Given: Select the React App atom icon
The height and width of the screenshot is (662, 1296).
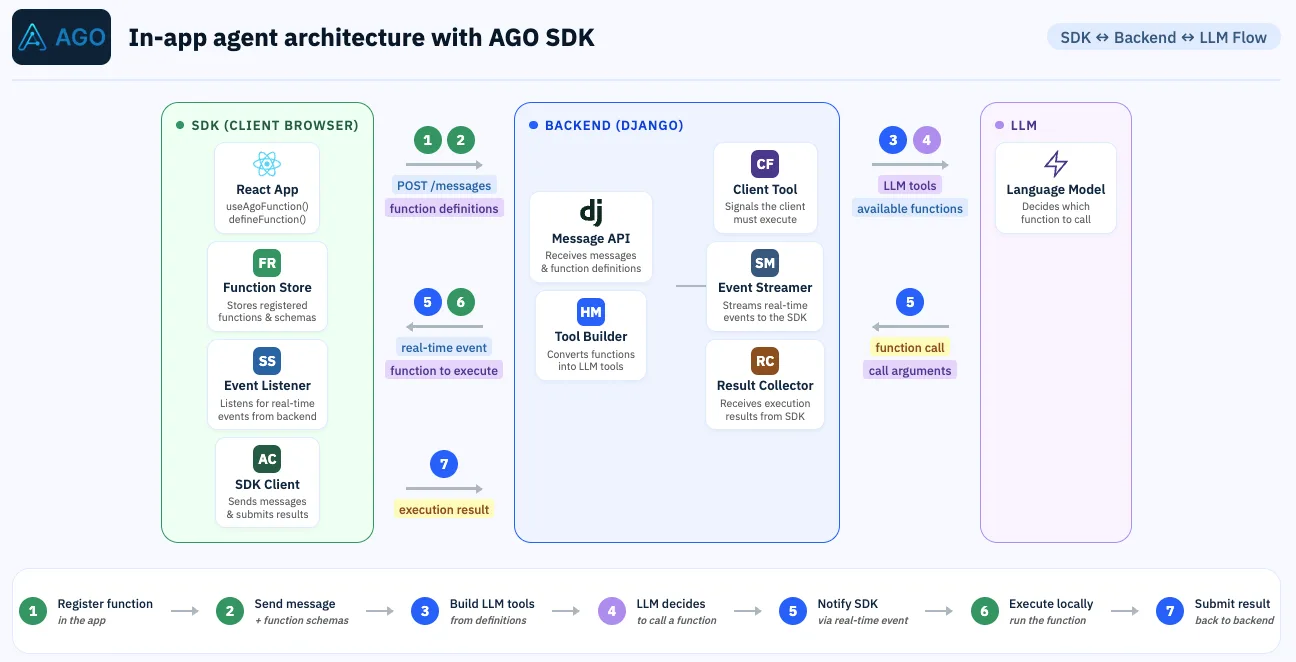Looking at the screenshot, I should point(267,163).
